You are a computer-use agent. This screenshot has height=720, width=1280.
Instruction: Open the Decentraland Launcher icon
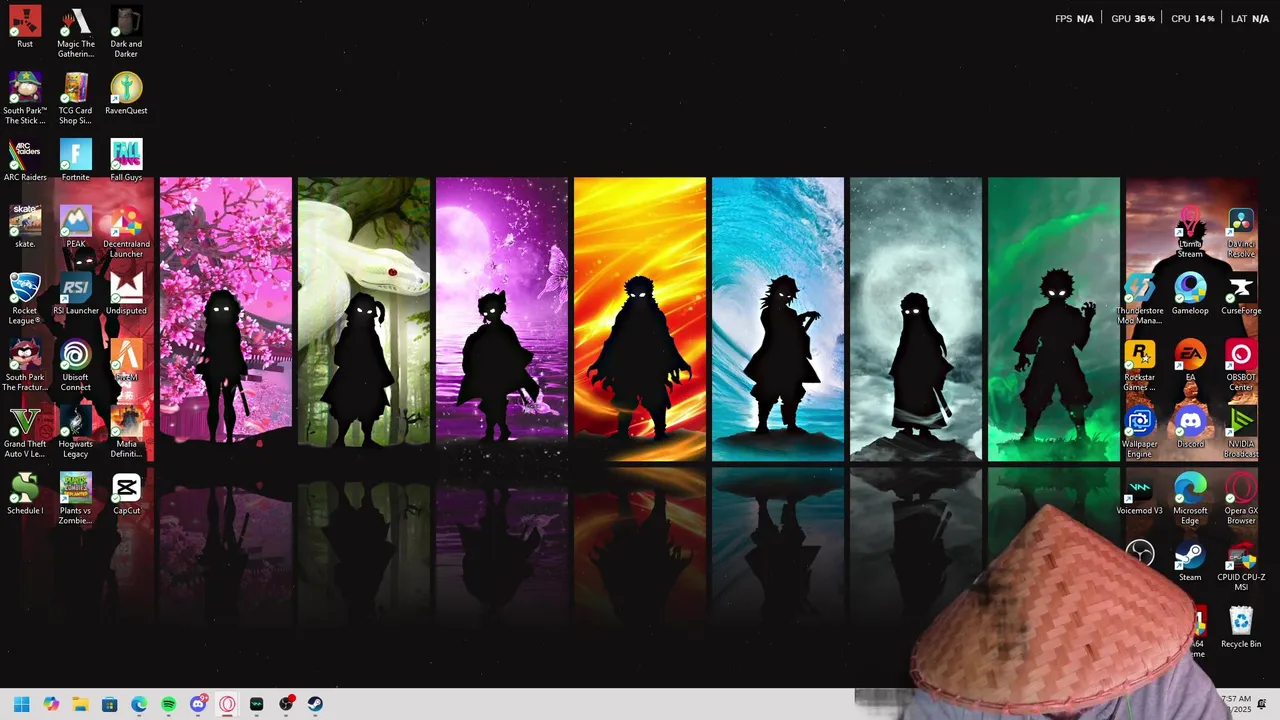126,232
